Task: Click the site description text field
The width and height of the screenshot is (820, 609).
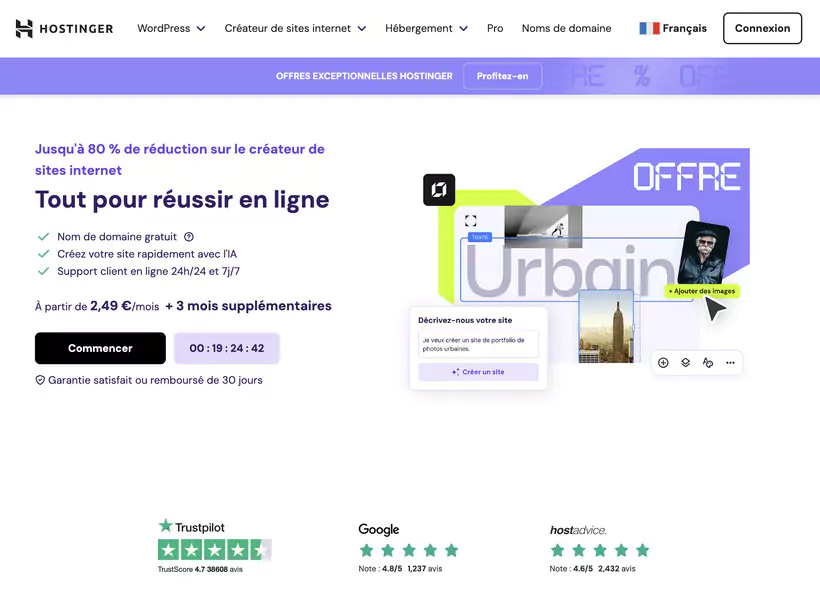Action: pos(477,346)
